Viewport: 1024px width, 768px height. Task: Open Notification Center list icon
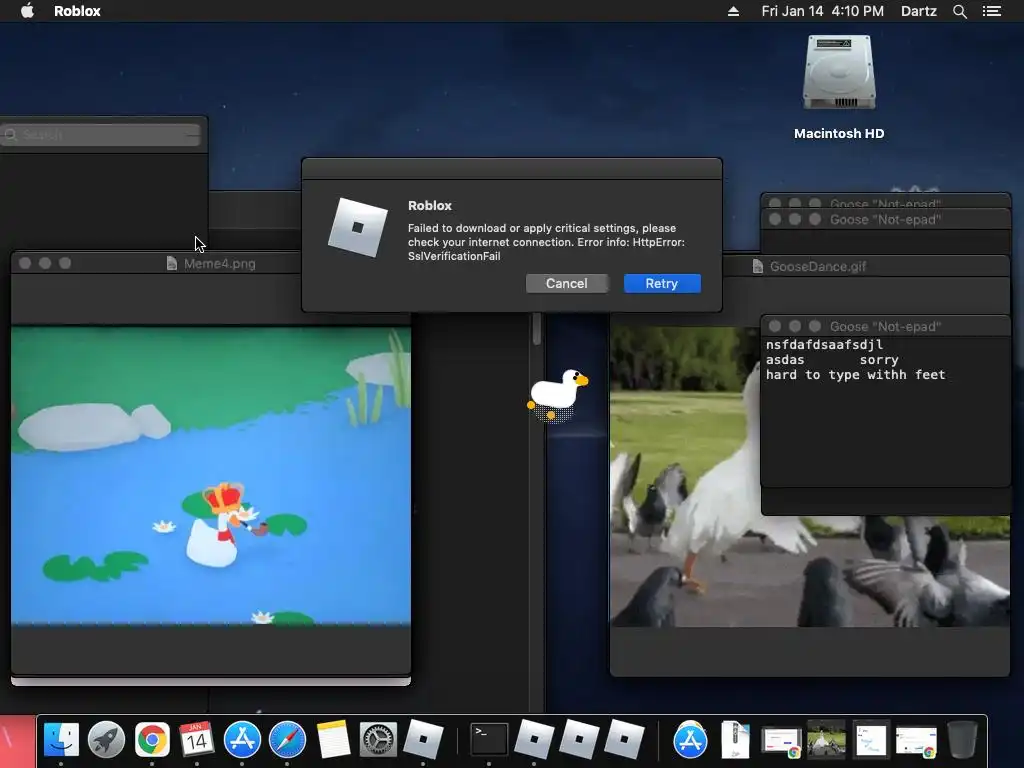click(991, 11)
